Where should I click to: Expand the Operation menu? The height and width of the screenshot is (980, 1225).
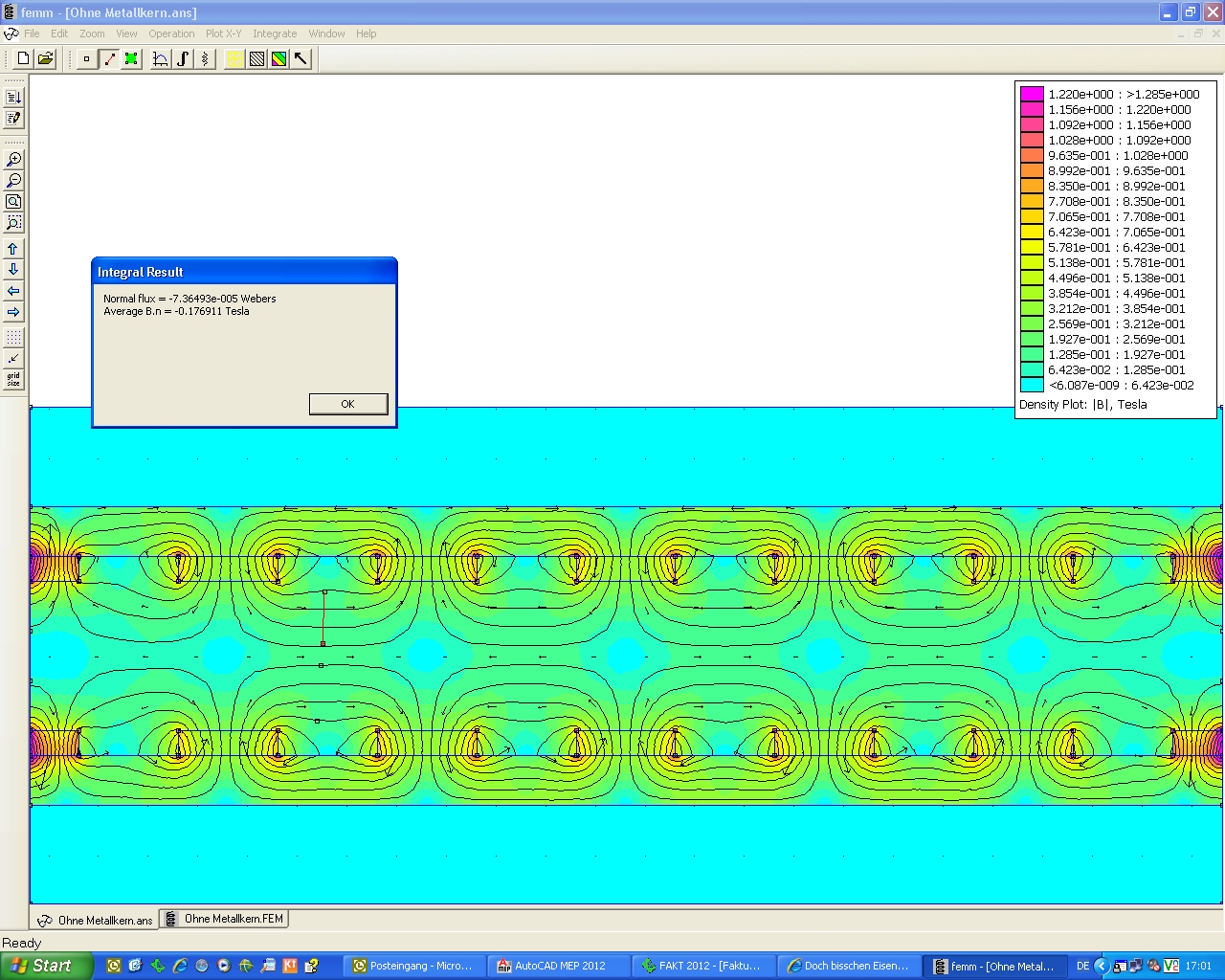click(171, 33)
